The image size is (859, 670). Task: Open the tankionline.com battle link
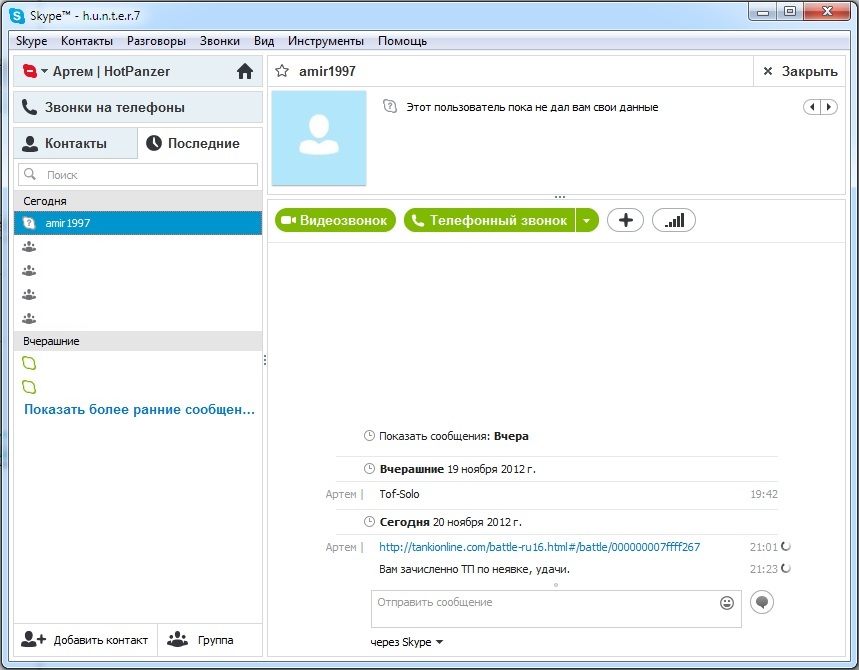pos(539,547)
